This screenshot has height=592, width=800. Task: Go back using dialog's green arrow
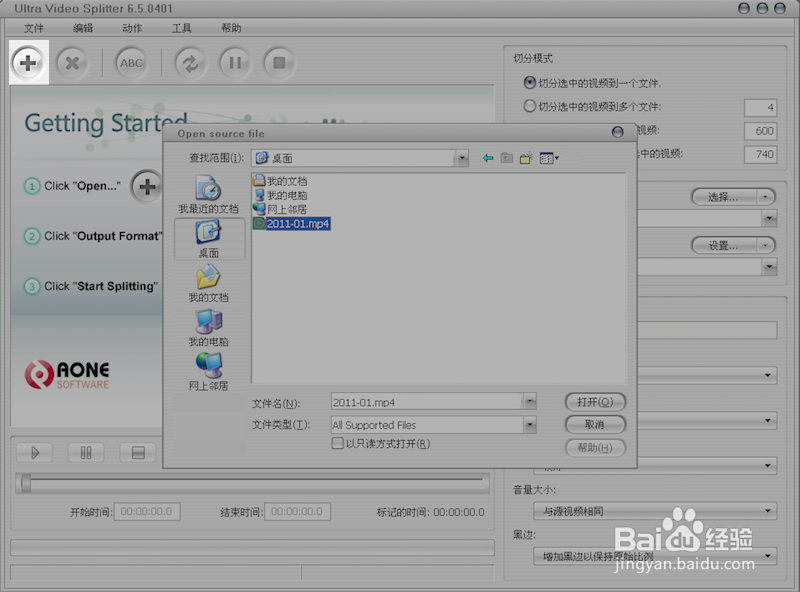point(488,158)
